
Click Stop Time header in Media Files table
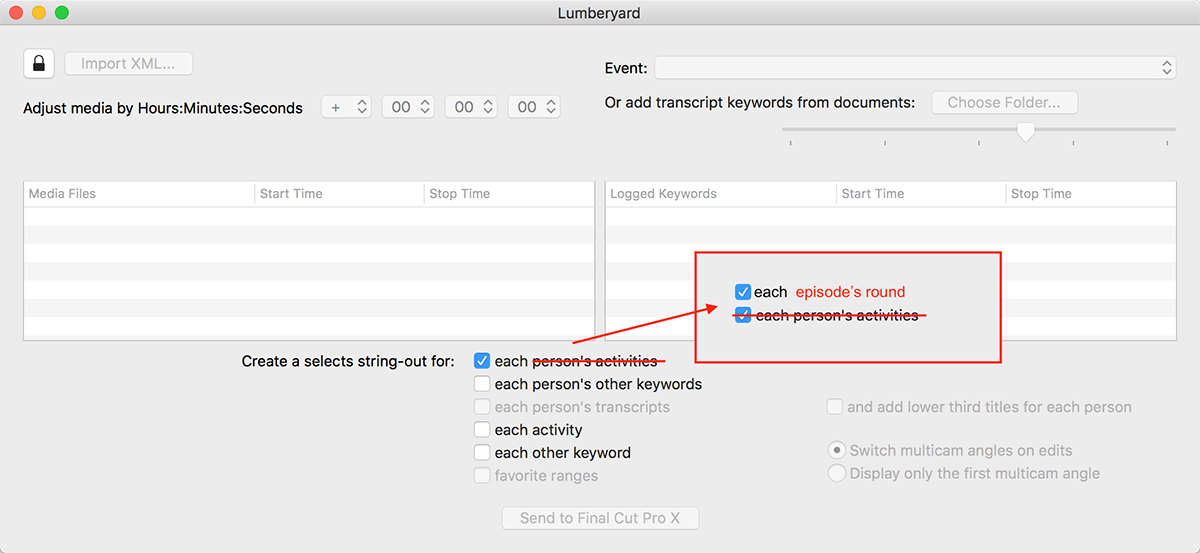pyautogui.click(x=509, y=193)
